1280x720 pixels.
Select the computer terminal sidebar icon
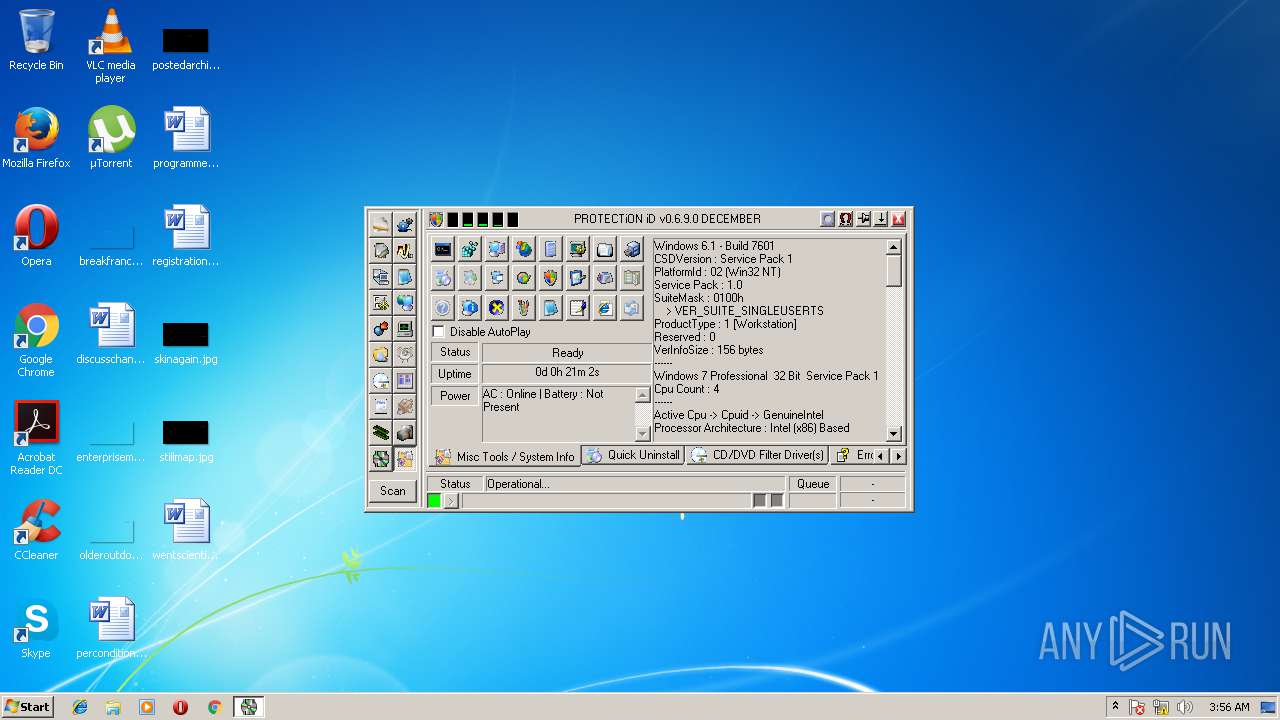point(405,329)
